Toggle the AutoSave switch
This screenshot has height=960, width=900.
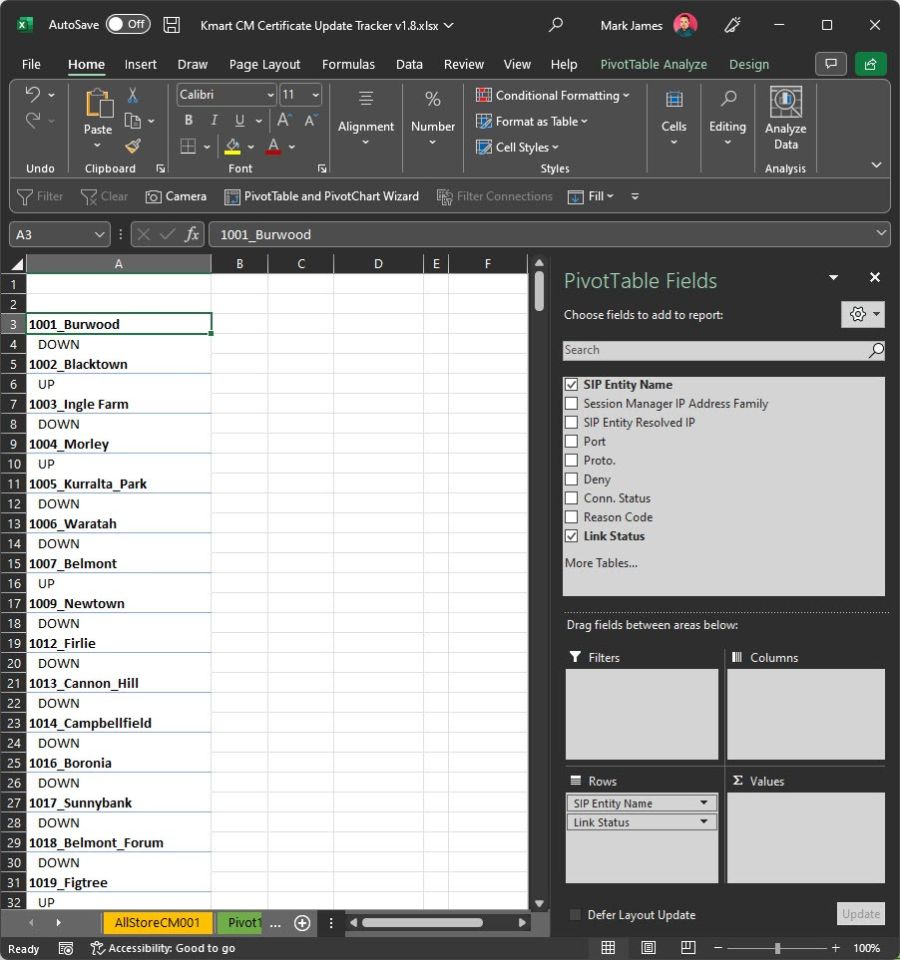pyautogui.click(x=128, y=24)
